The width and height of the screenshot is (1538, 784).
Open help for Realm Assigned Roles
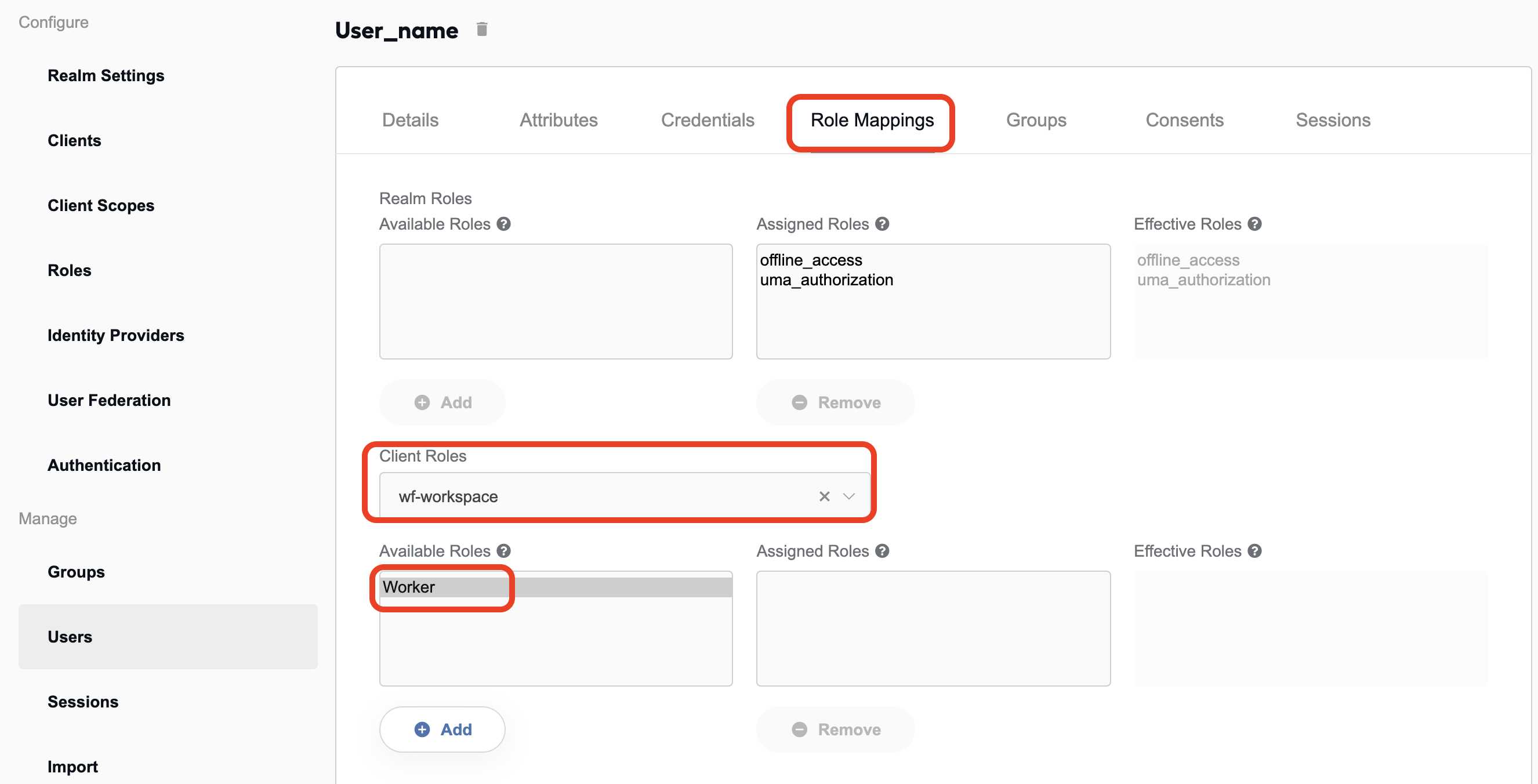(882, 224)
